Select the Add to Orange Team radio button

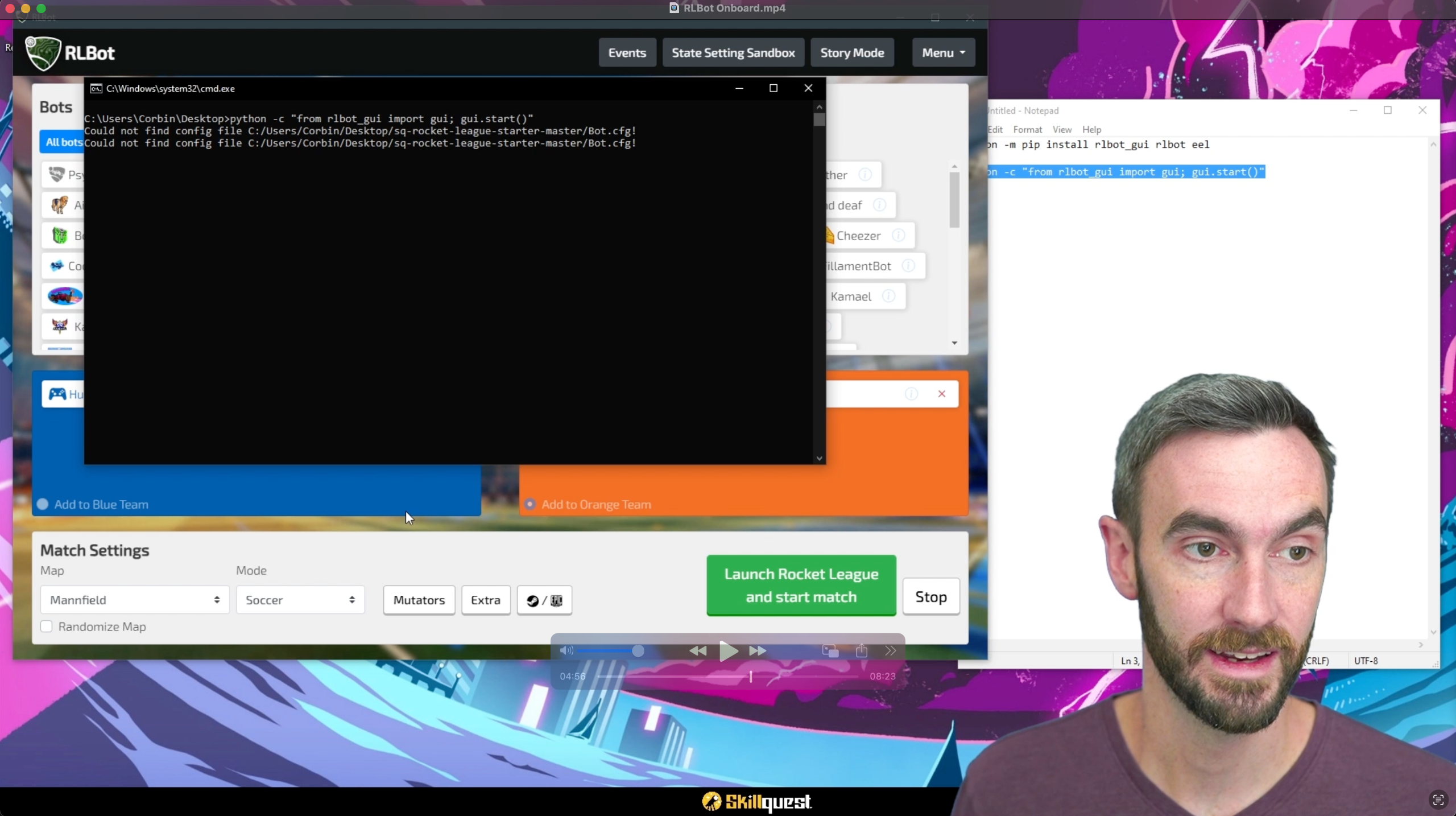coord(530,504)
